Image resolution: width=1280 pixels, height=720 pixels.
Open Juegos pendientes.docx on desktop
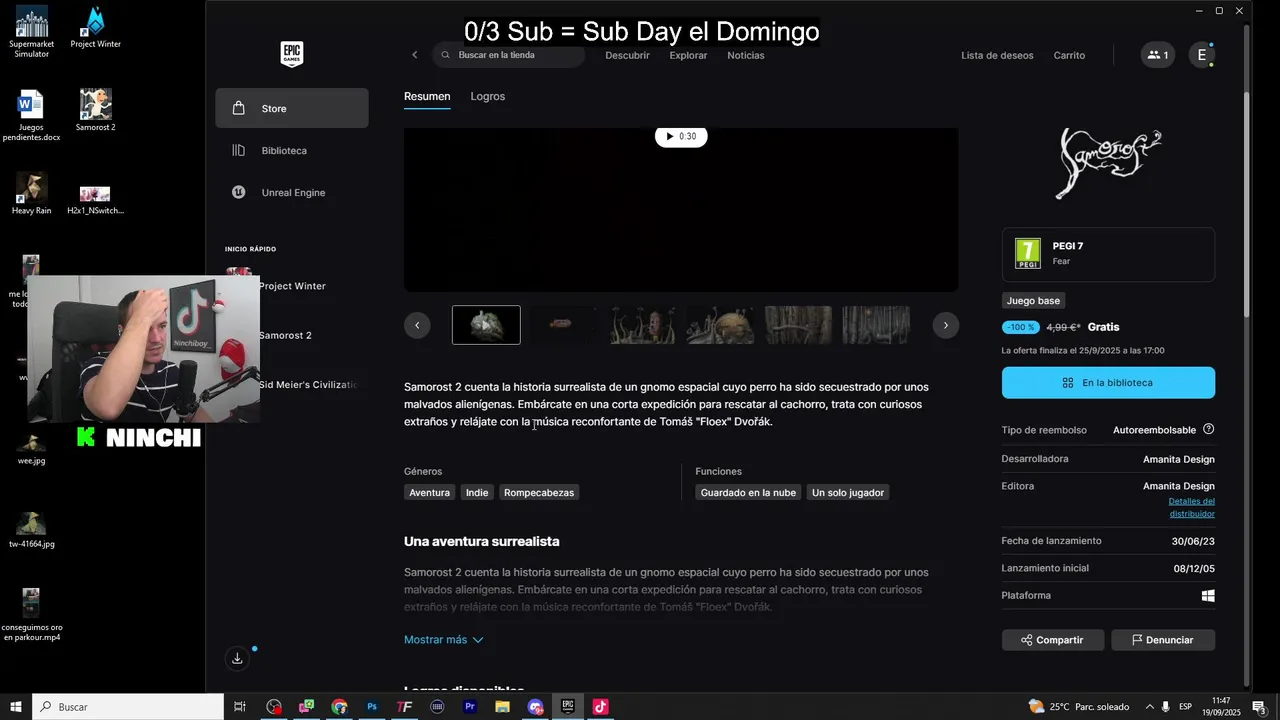[31, 116]
